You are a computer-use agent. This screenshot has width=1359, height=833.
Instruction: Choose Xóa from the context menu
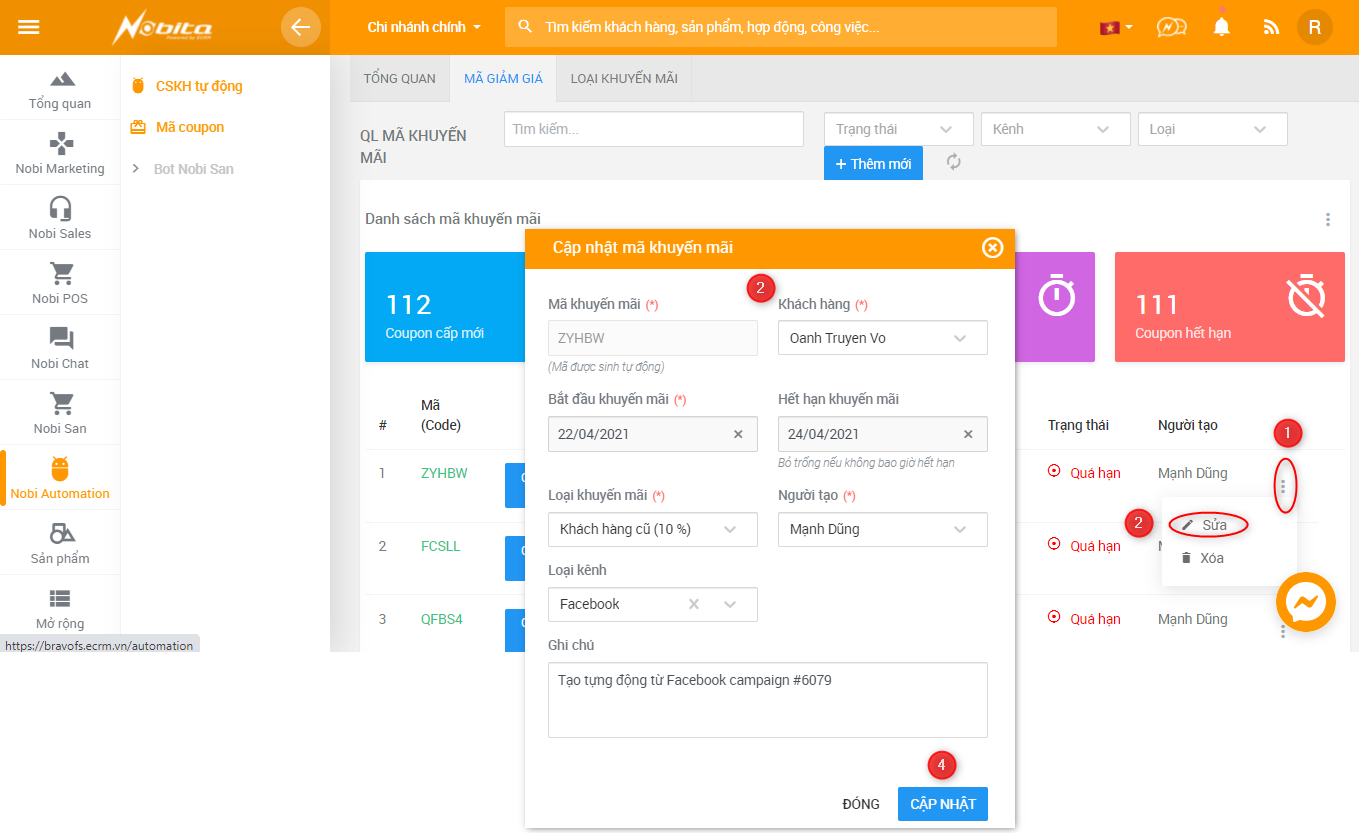pos(1210,558)
